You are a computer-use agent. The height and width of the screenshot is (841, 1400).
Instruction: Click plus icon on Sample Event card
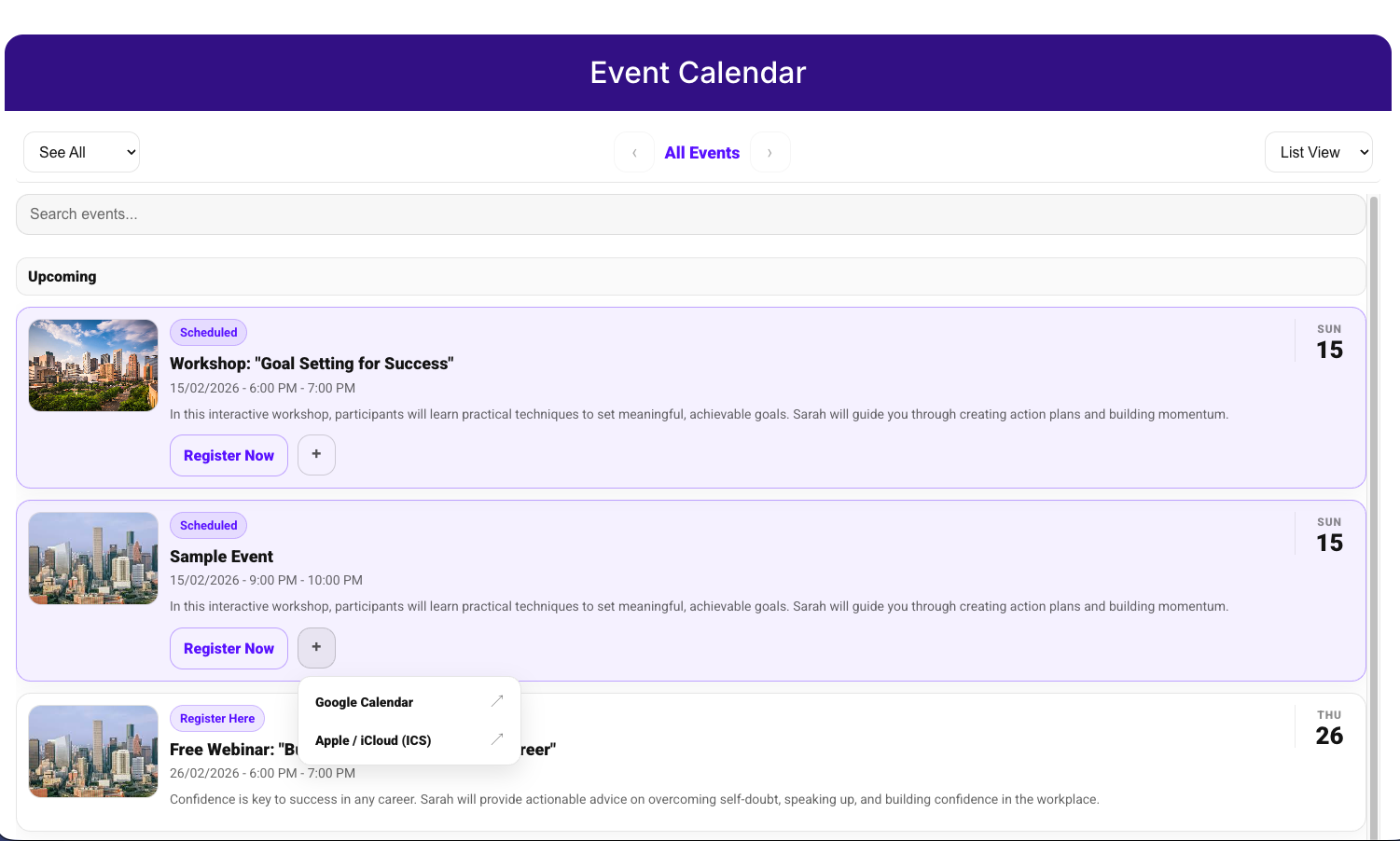pyautogui.click(x=316, y=648)
